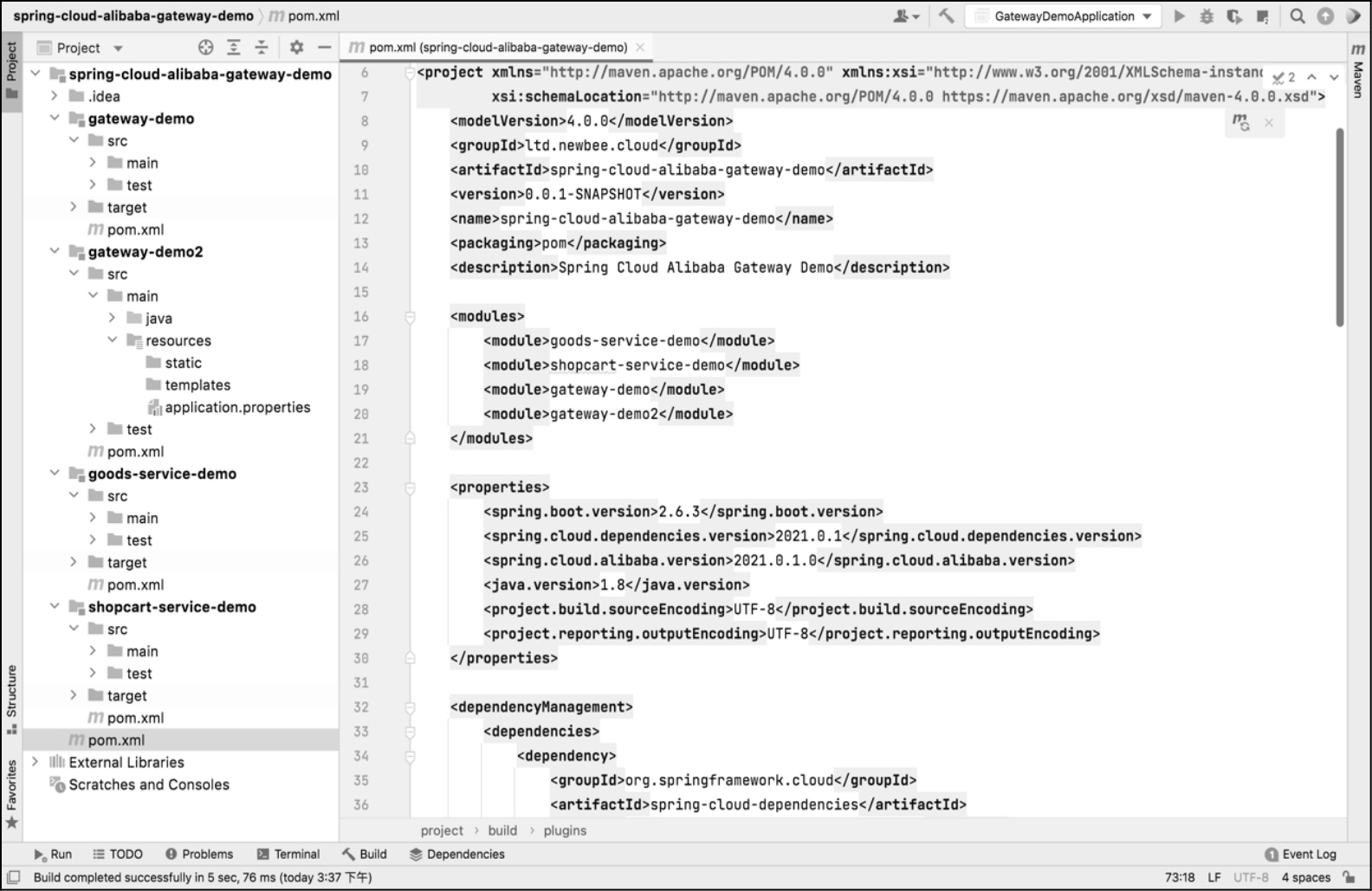The width and height of the screenshot is (1372, 891).
Task: Click the project breadcrumb in the editor footer
Action: tap(442, 830)
